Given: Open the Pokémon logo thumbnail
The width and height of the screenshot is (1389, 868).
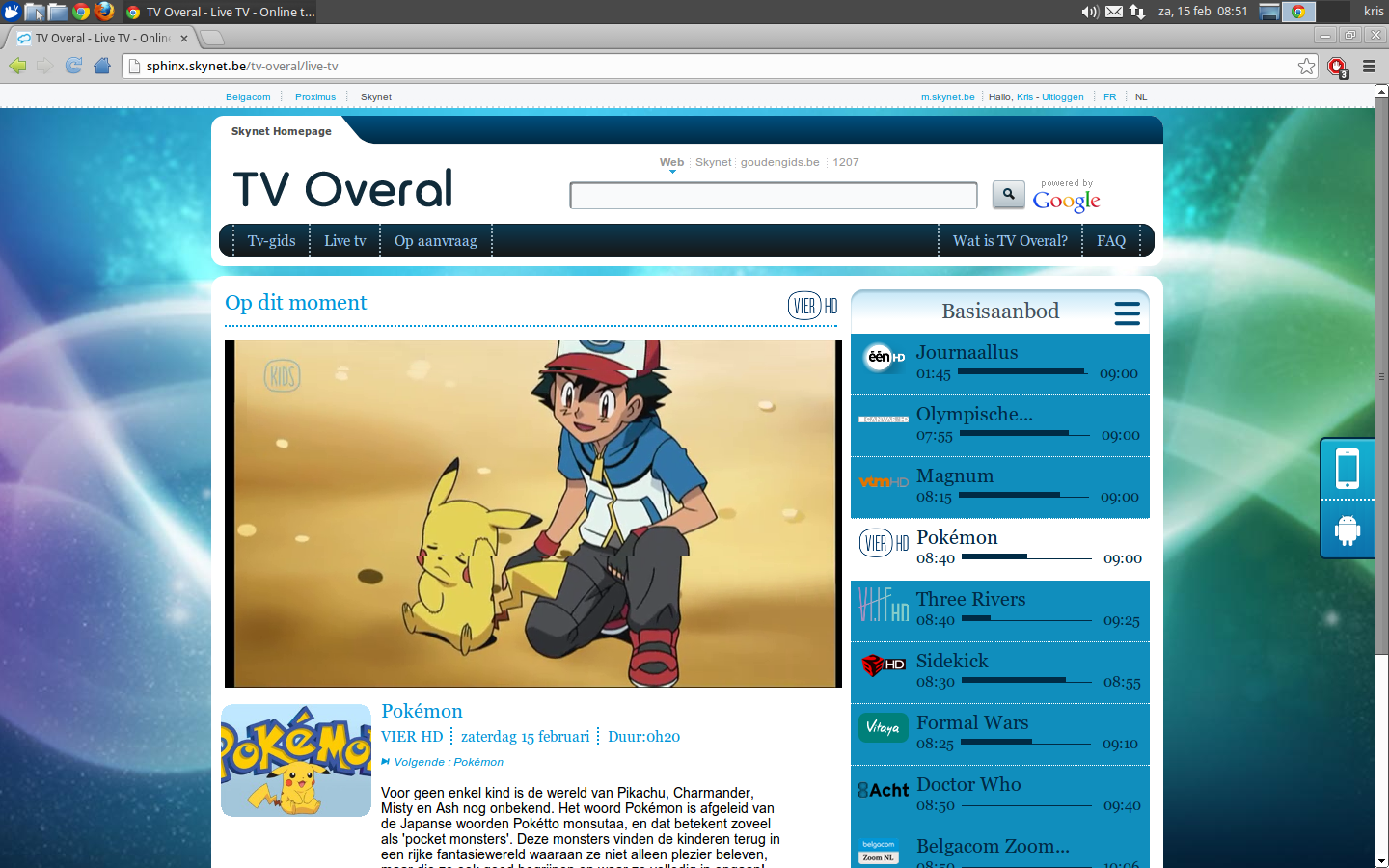Looking at the screenshot, I should click(296, 760).
